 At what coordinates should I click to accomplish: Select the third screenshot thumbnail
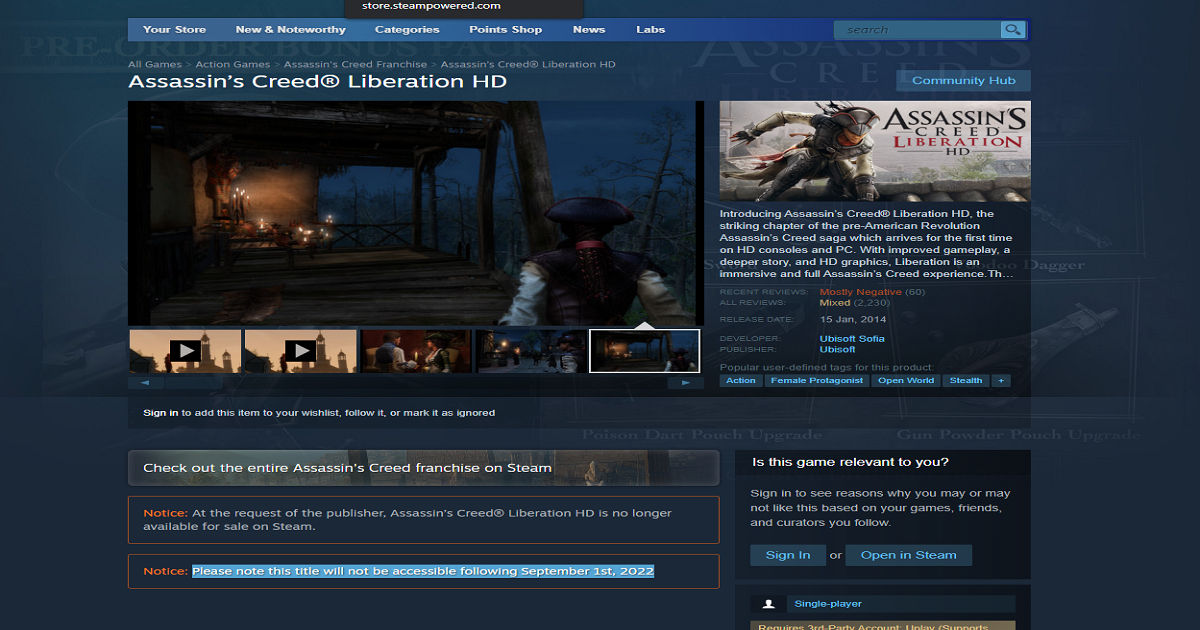(415, 351)
